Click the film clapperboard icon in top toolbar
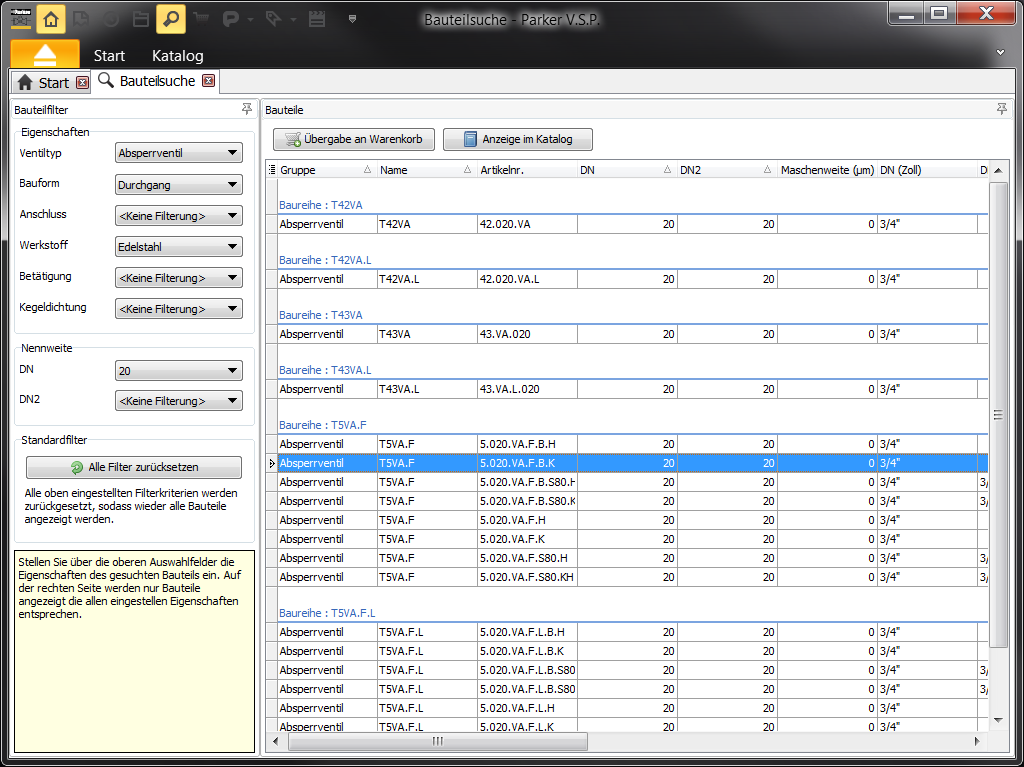 (317, 18)
